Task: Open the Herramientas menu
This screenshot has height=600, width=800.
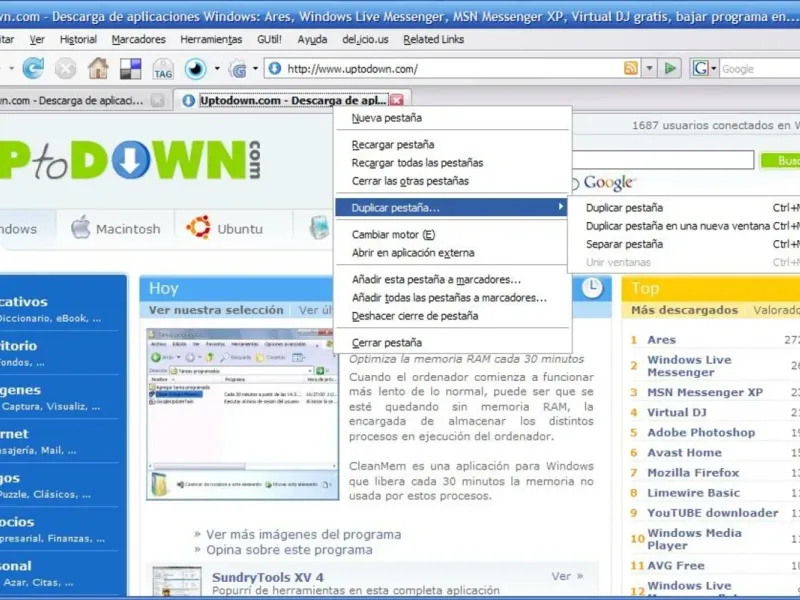Action: (x=211, y=39)
